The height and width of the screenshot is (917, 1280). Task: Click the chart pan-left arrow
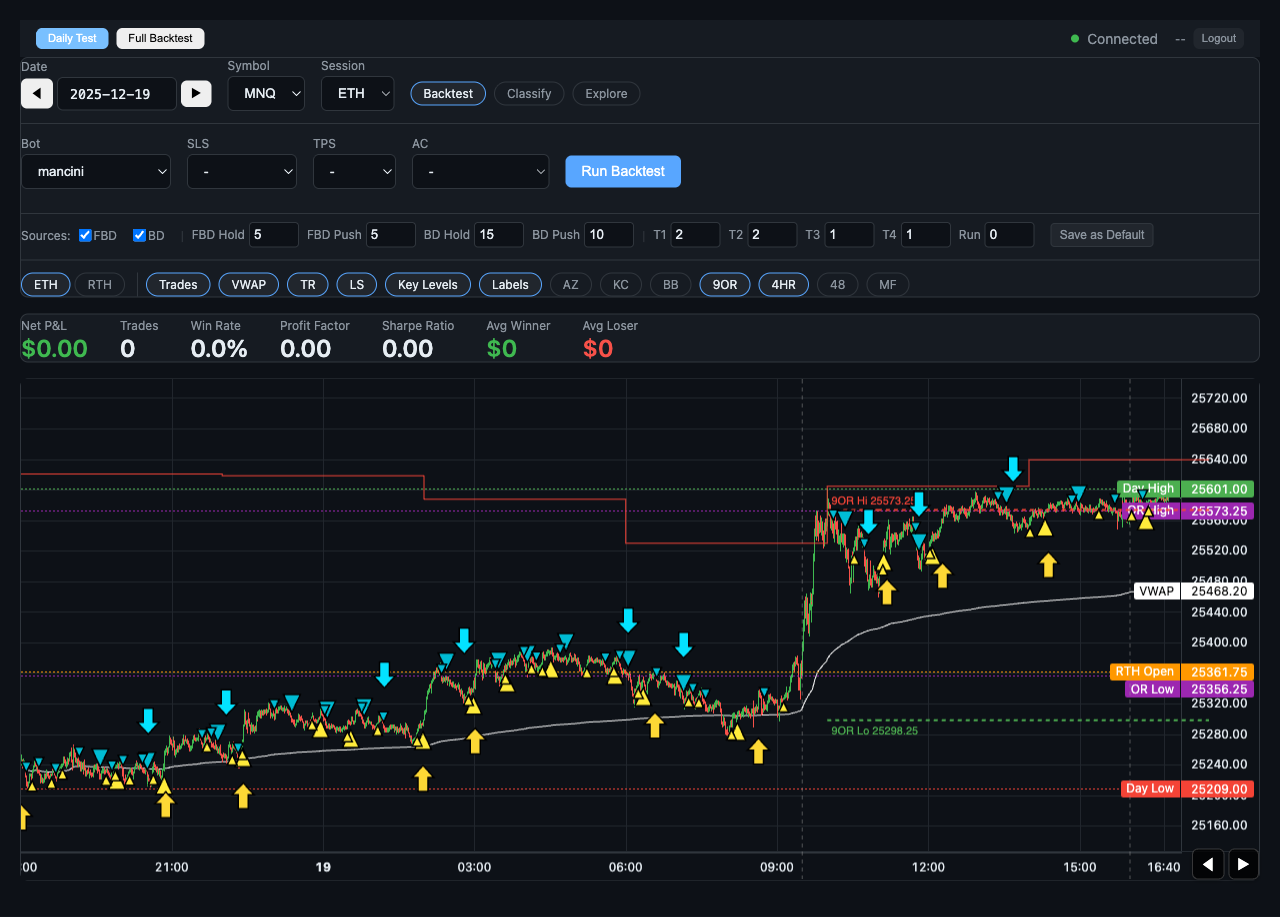(x=1207, y=863)
